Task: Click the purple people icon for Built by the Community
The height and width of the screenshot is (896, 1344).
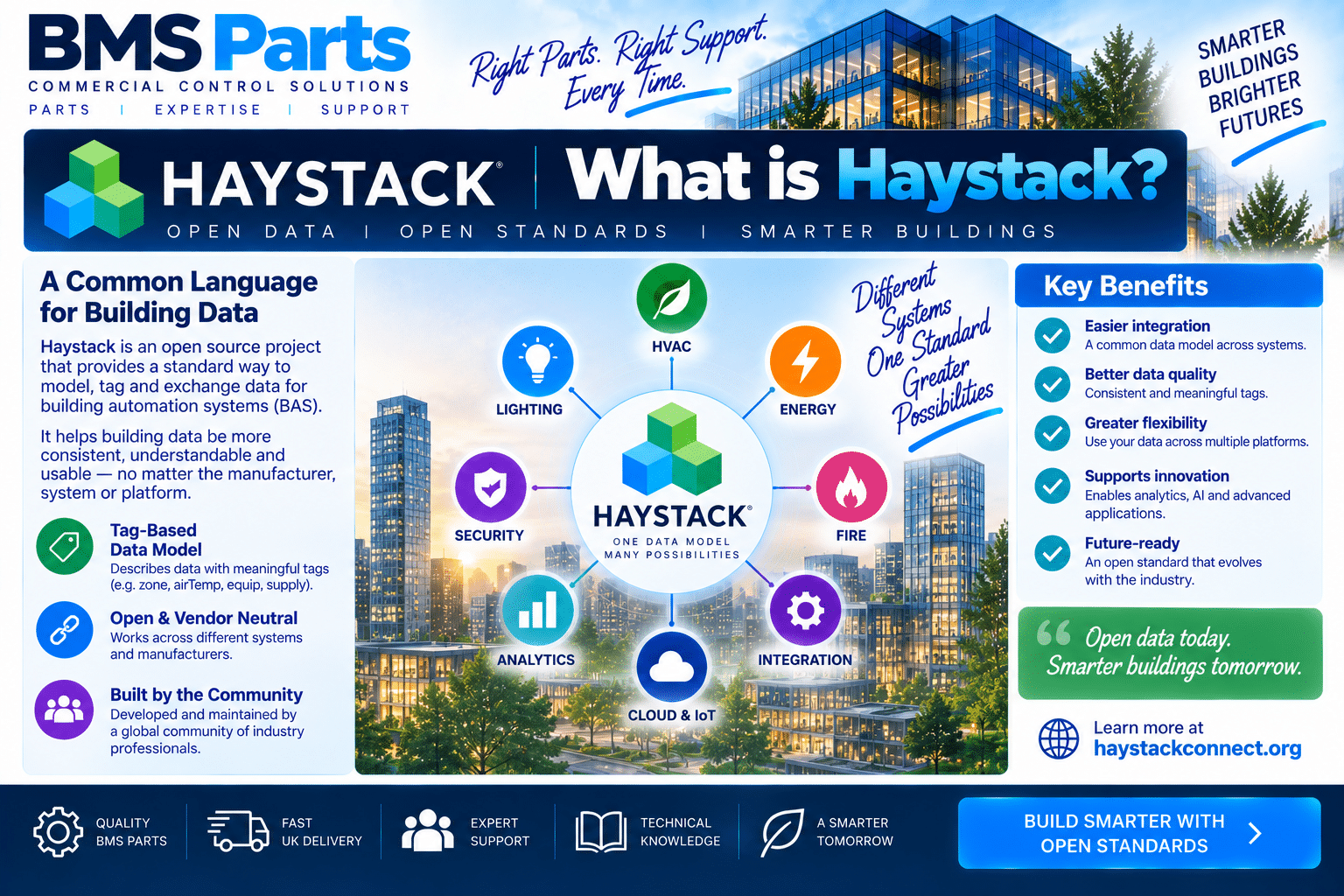Action: tap(65, 709)
